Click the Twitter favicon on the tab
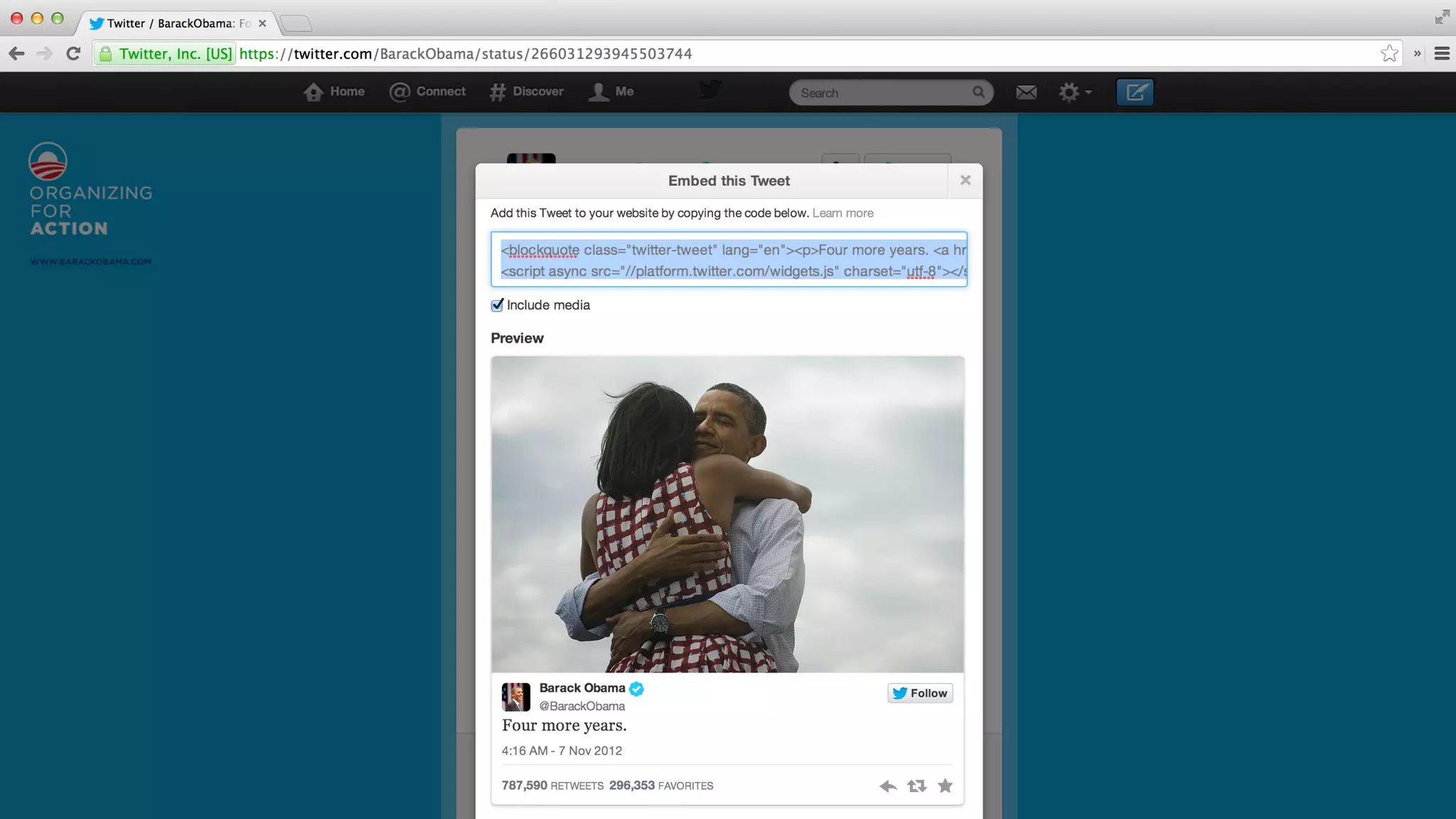The width and height of the screenshot is (1456, 819). coord(97,23)
